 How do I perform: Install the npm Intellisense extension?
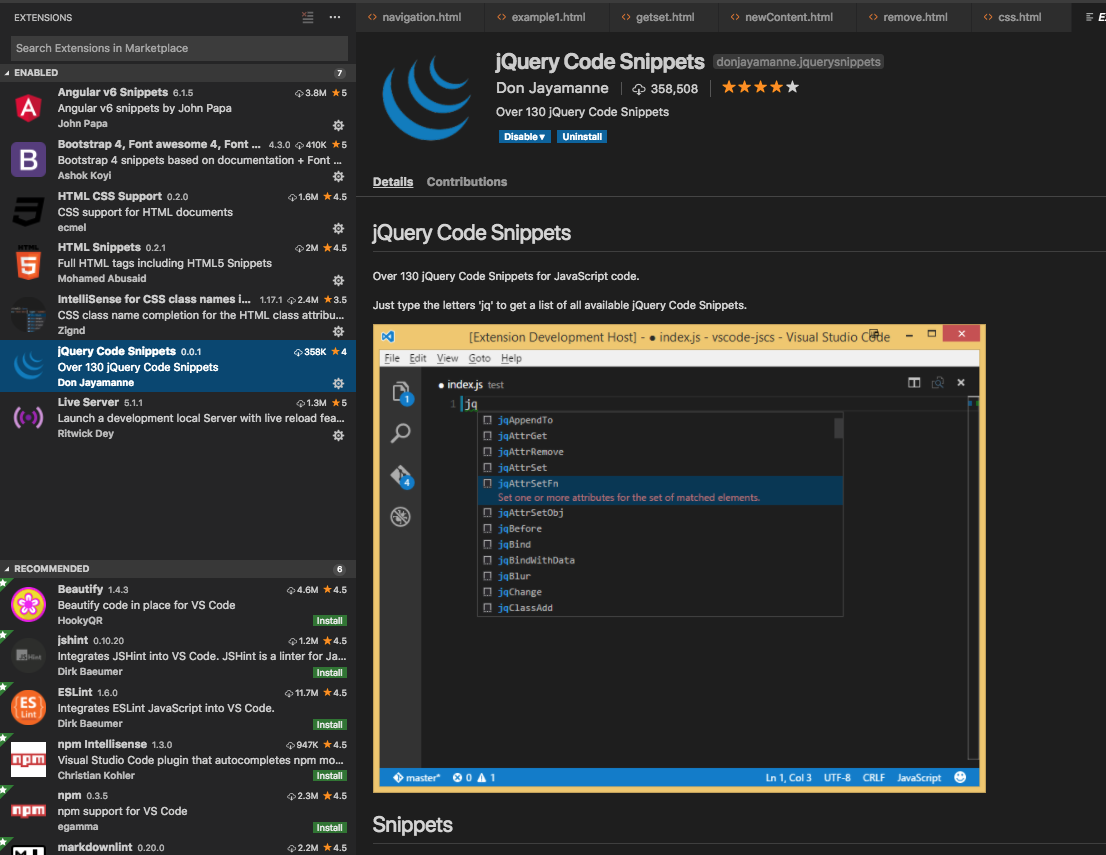click(329, 776)
